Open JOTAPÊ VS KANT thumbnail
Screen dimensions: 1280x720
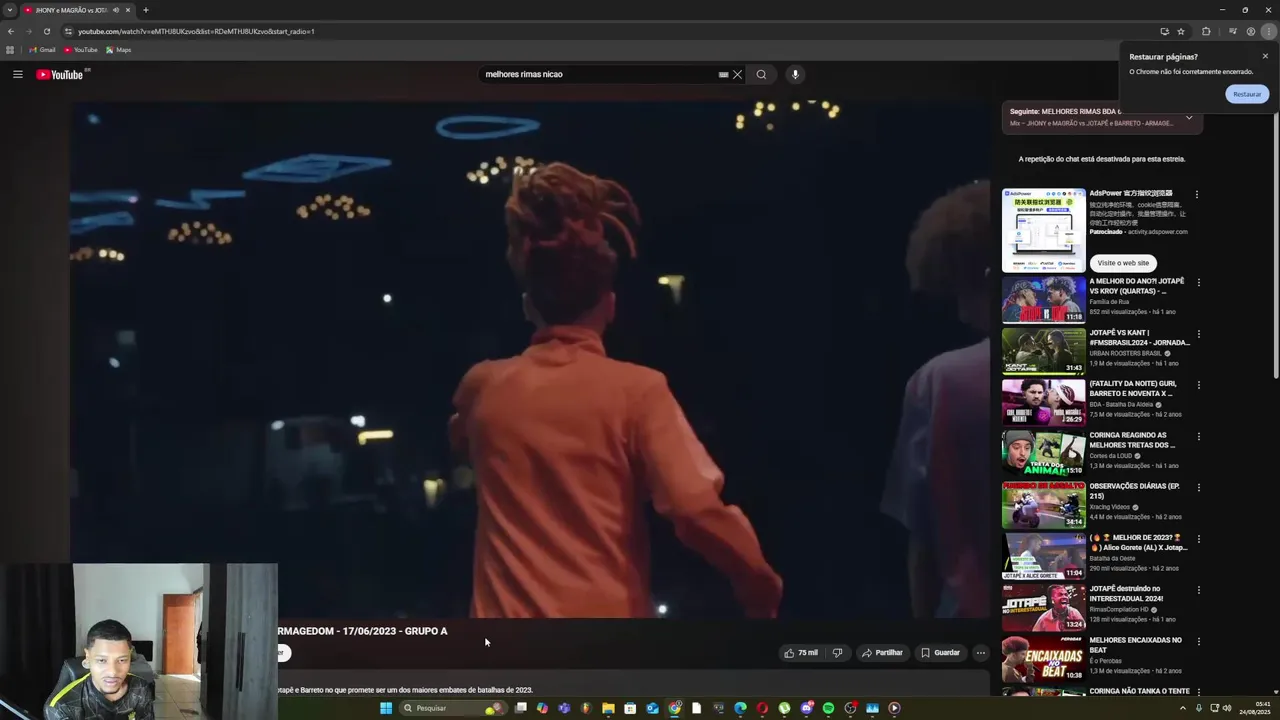tap(1043, 351)
